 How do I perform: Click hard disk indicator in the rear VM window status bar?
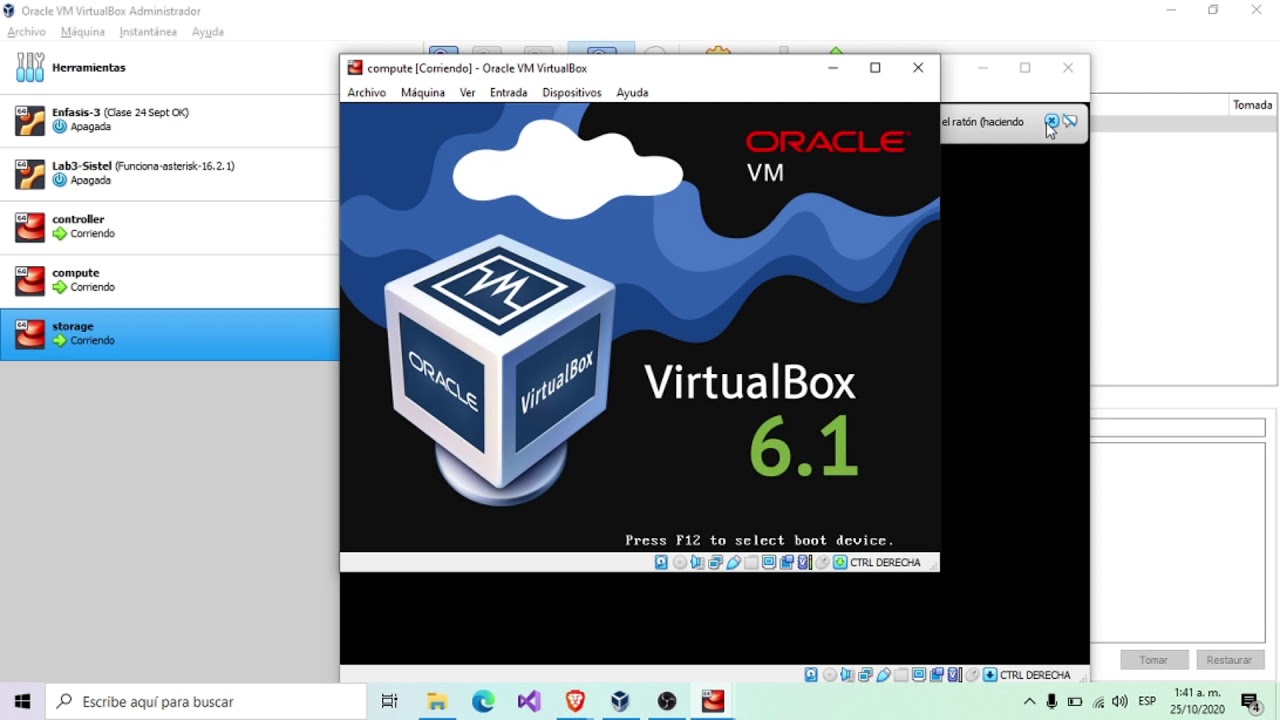point(811,674)
